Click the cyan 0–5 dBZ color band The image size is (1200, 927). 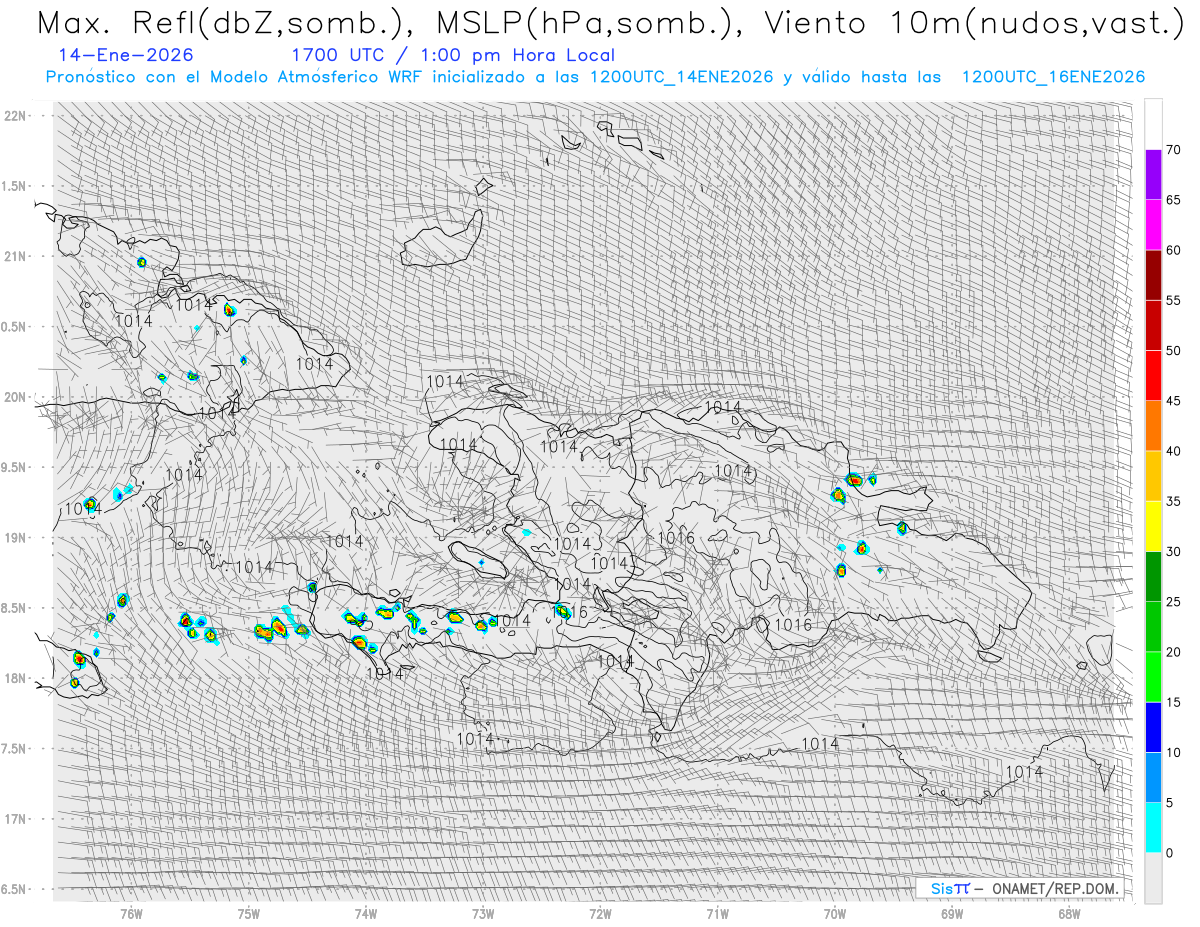[1153, 827]
